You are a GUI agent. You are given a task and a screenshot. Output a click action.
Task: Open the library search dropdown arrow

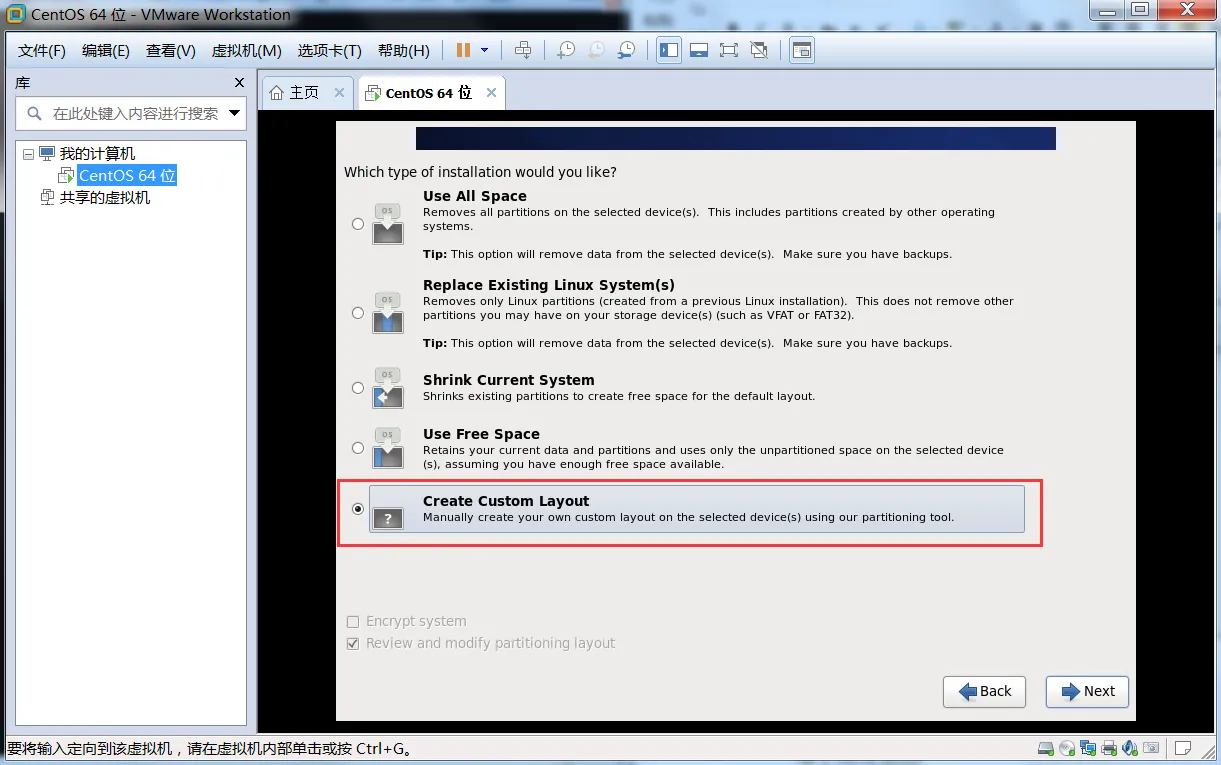[x=235, y=113]
